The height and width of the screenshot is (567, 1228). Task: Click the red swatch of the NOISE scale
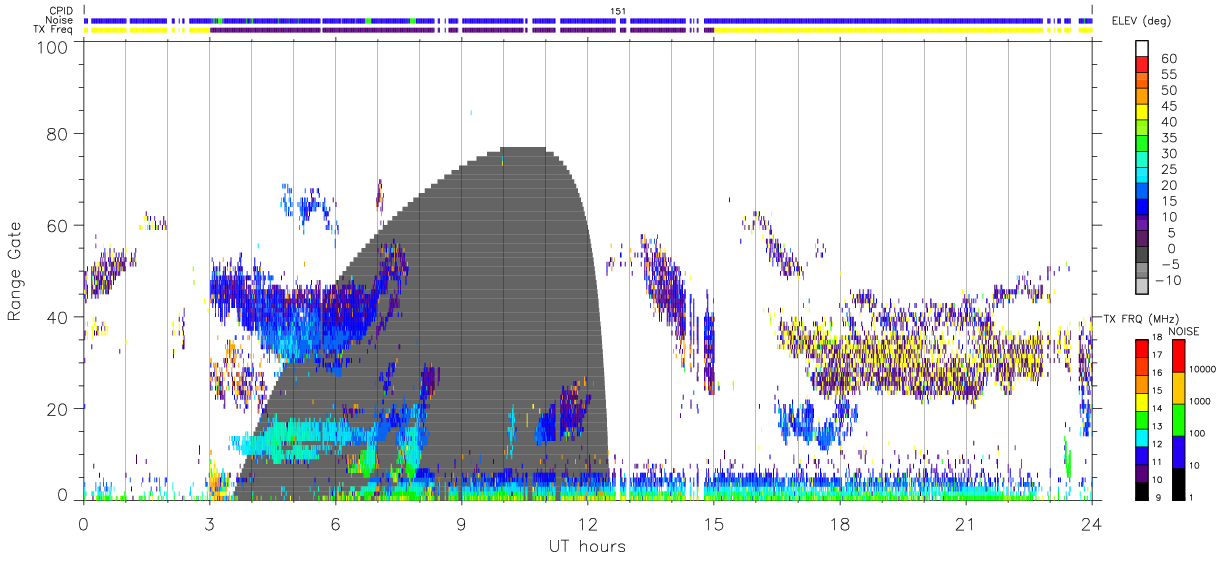click(1178, 355)
